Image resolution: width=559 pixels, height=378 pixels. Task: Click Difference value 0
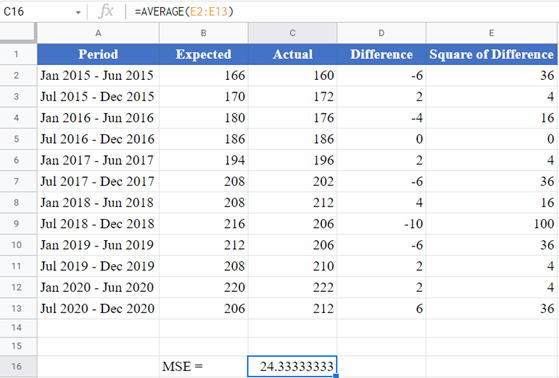click(381, 139)
